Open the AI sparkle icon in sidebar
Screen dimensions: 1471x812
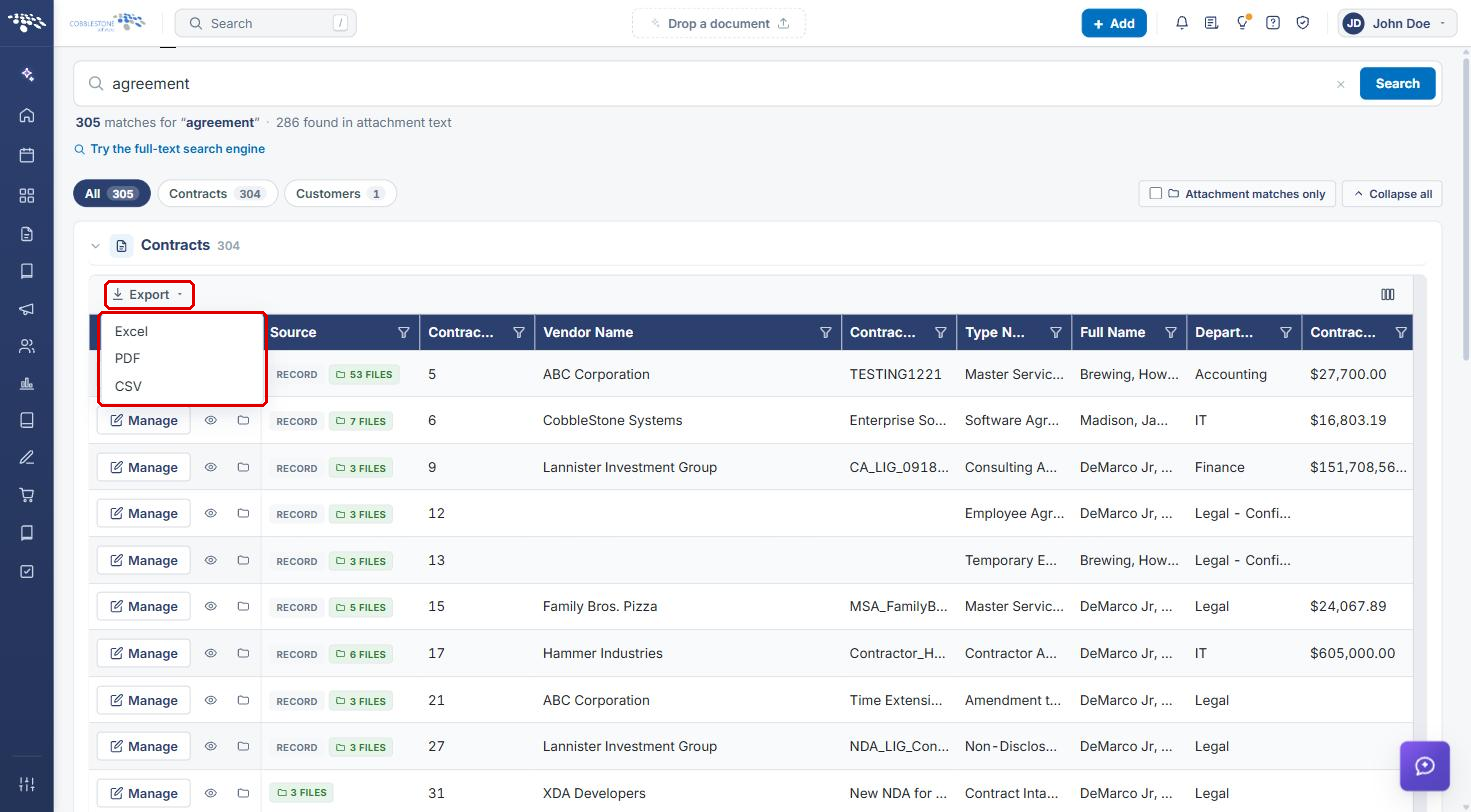point(27,75)
